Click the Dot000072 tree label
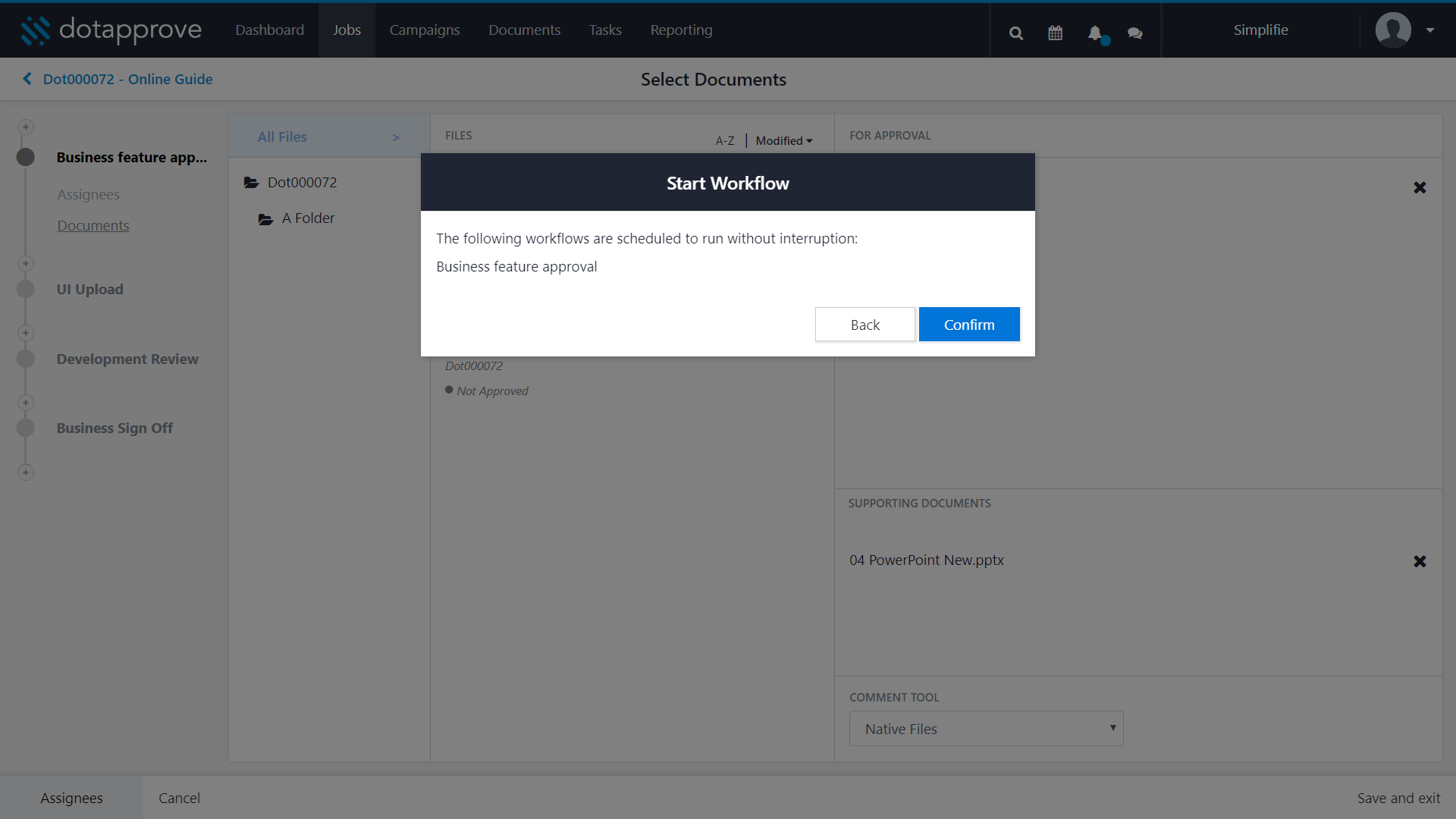This screenshot has width=1456, height=819. coord(302,182)
